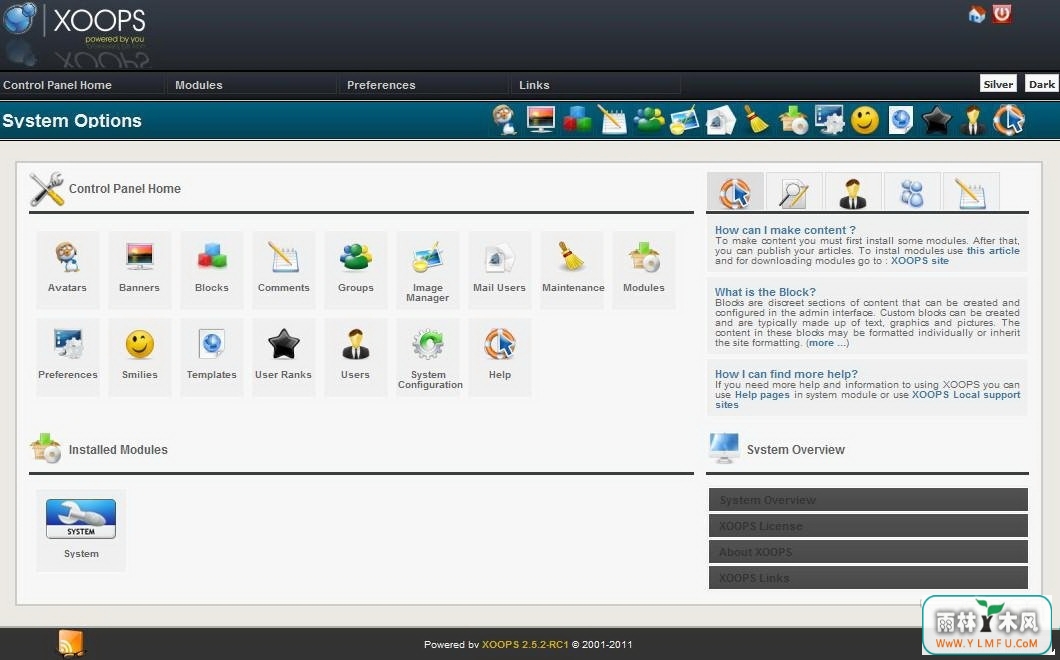Click the Preferences icon in System Options toolbar

tap(829, 120)
